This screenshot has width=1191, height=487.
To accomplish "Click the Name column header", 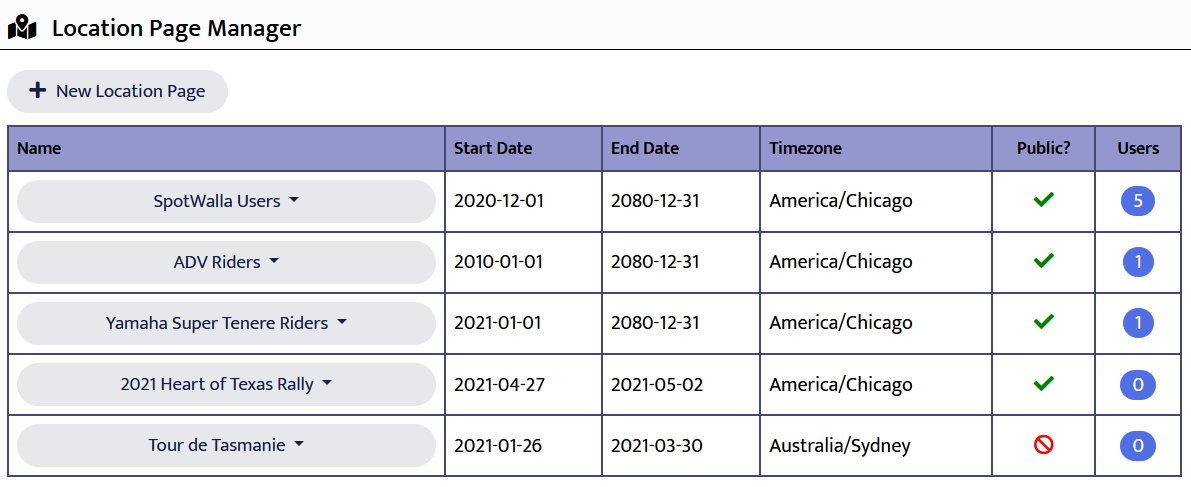I will coord(39,148).
